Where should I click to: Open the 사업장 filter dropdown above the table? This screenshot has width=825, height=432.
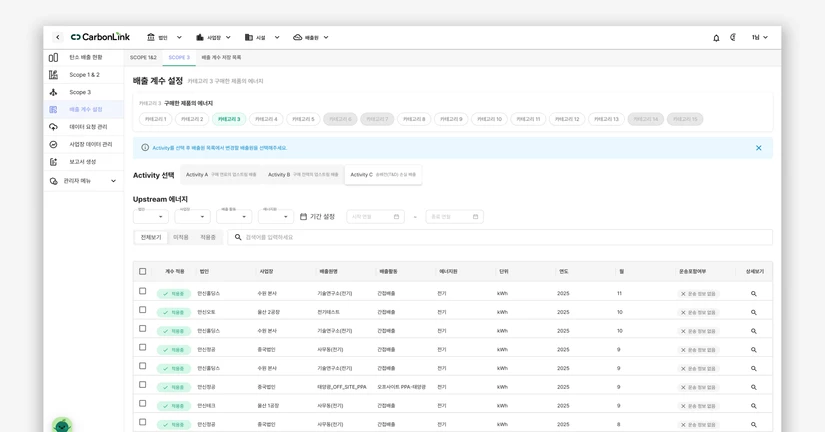193,216
